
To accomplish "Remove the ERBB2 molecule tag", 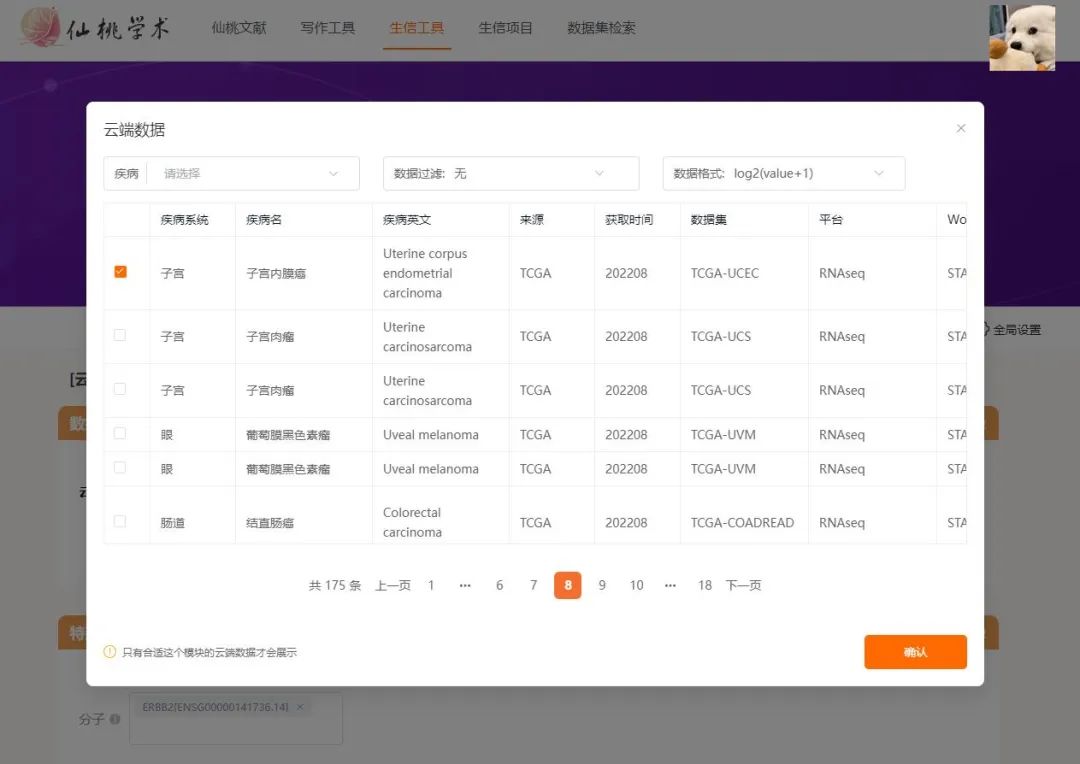I will (x=300, y=707).
